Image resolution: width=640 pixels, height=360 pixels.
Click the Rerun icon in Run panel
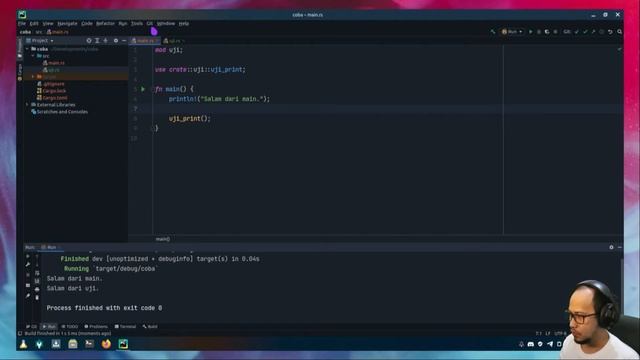[x=28, y=257]
